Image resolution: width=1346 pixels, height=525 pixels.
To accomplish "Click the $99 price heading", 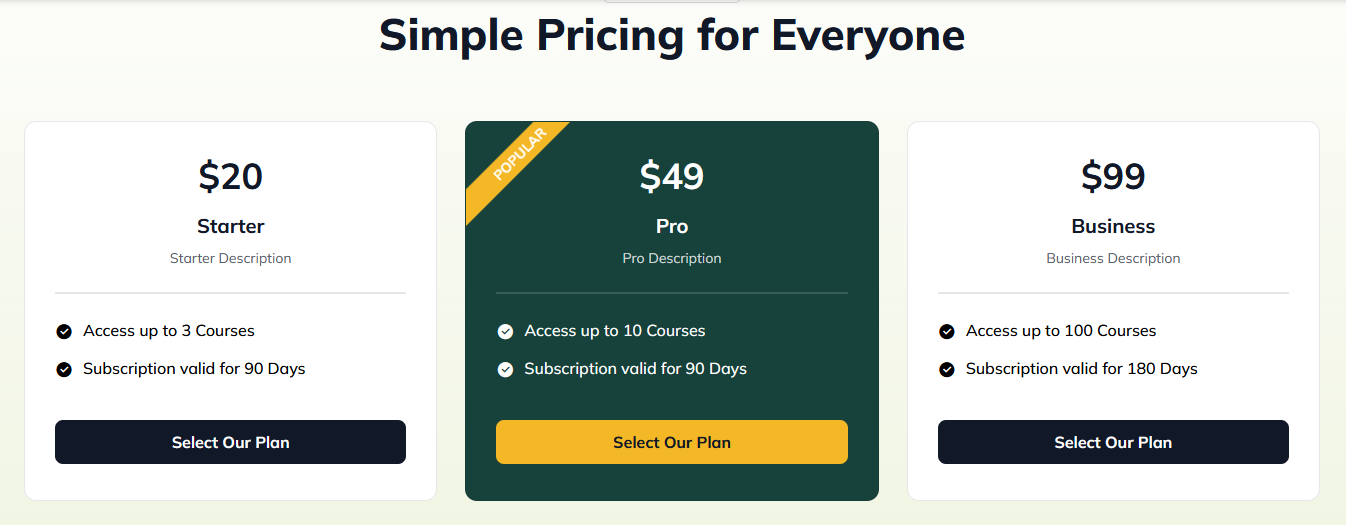I will (x=1113, y=176).
